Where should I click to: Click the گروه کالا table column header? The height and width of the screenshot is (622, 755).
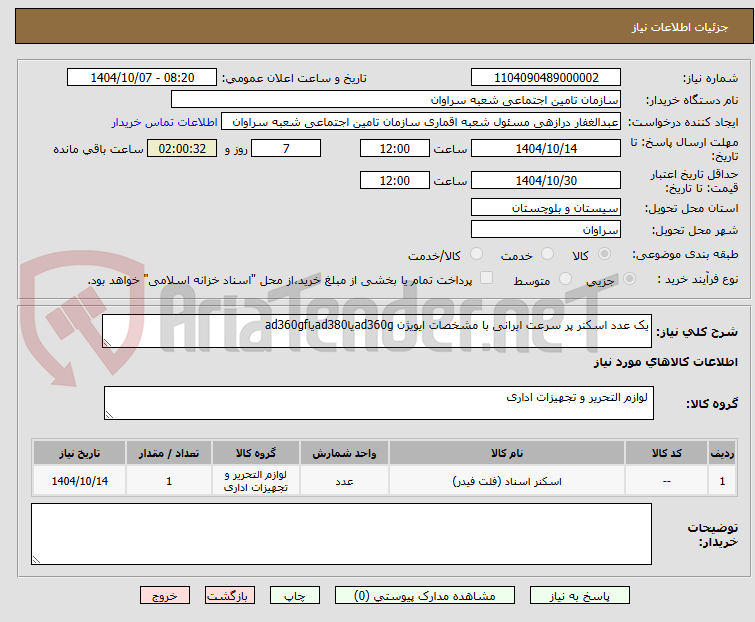coord(256,453)
